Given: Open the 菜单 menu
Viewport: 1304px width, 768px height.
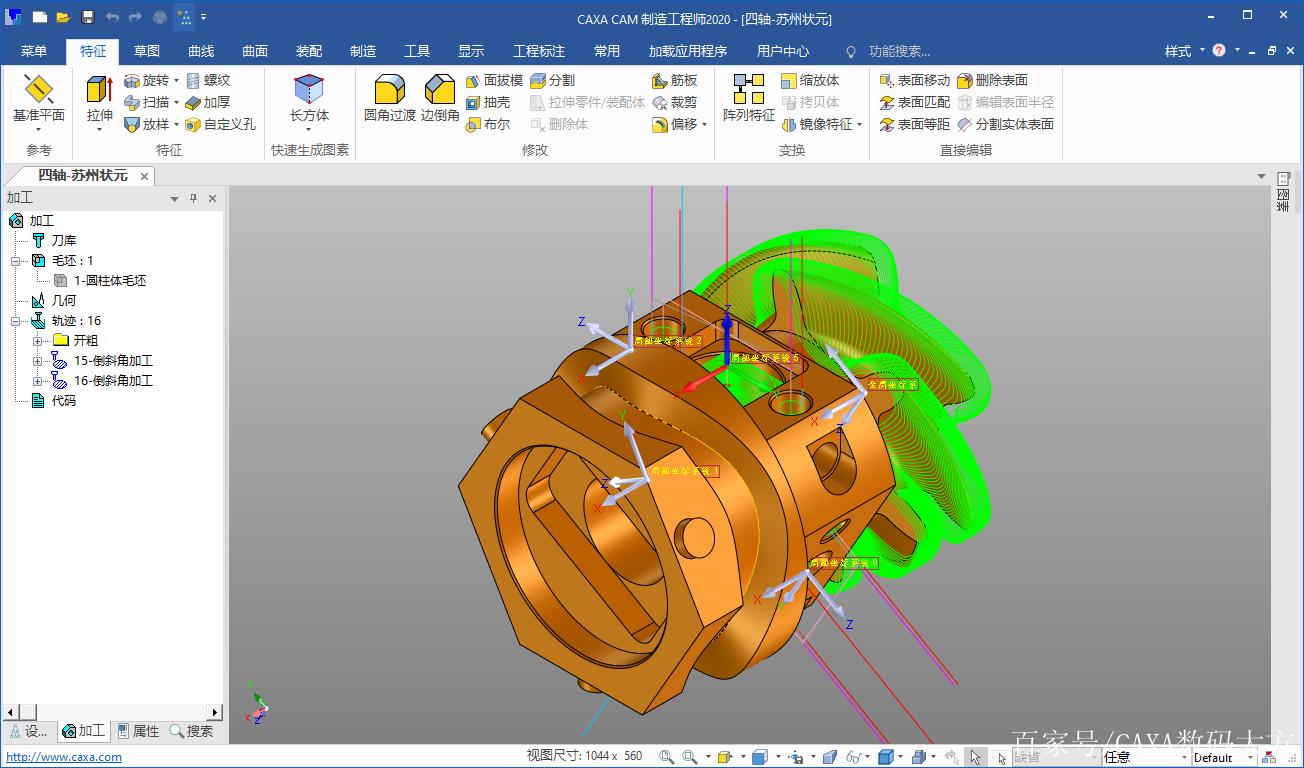Looking at the screenshot, I should (x=34, y=51).
